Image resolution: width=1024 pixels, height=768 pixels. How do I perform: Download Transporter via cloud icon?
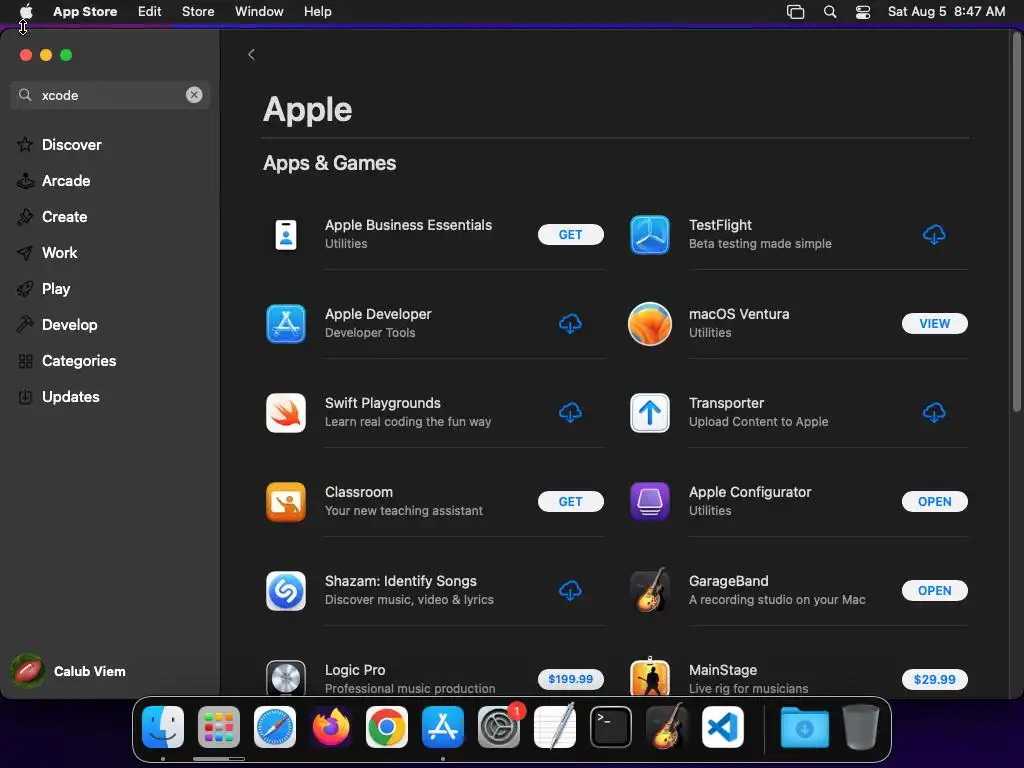click(935, 413)
